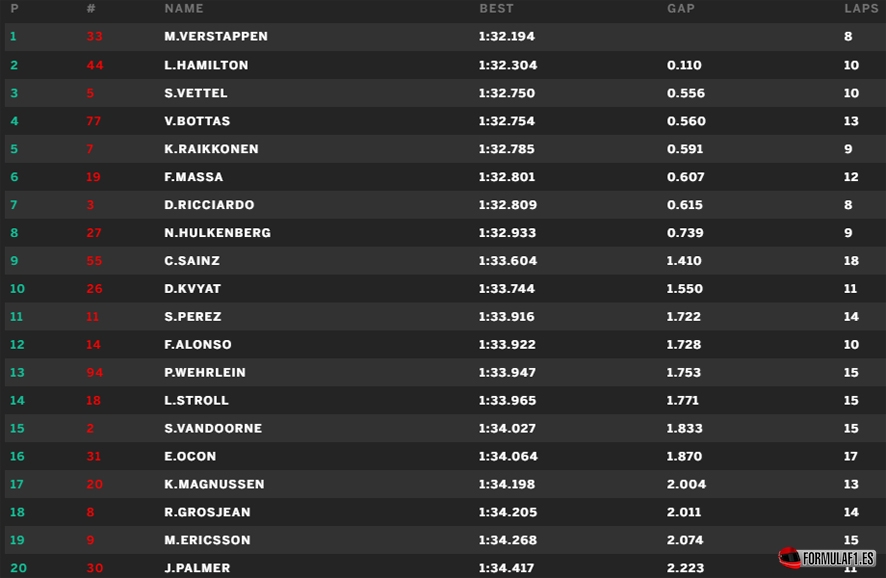This screenshot has height=578, width=886.
Task: Select D.RICCIARDO's name
Action: coord(209,205)
